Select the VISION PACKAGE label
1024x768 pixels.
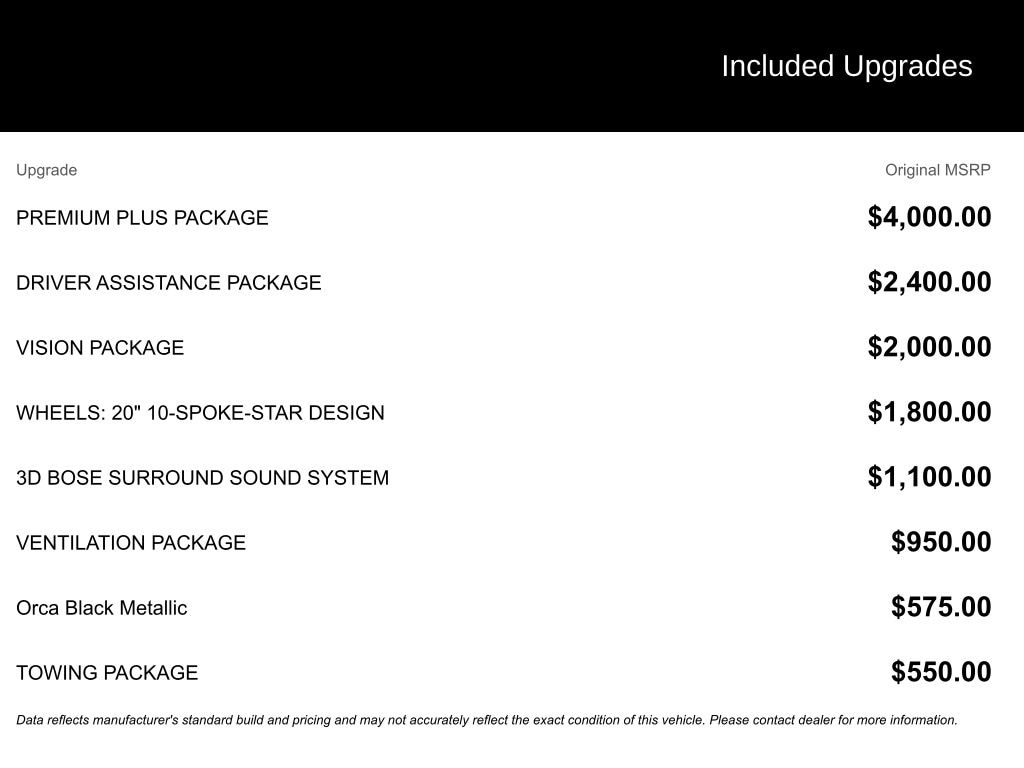click(x=100, y=348)
